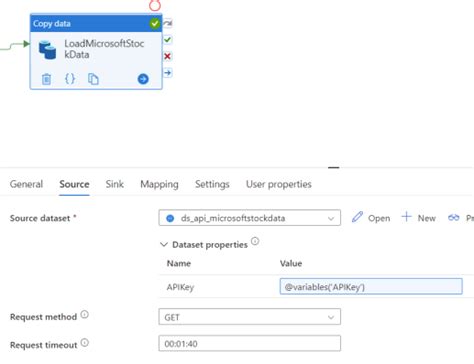This screenshot has width=474, height=364.
Task: Collapse the Dataset properties section
Action: [164, 245]
